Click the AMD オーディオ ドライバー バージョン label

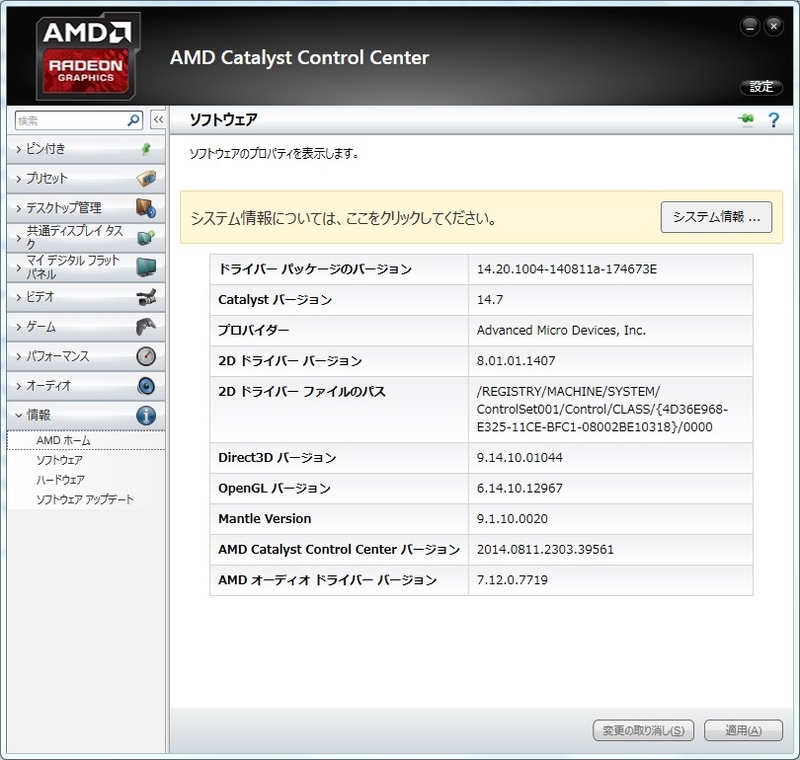pyautogui.click(x=328, y=580)
